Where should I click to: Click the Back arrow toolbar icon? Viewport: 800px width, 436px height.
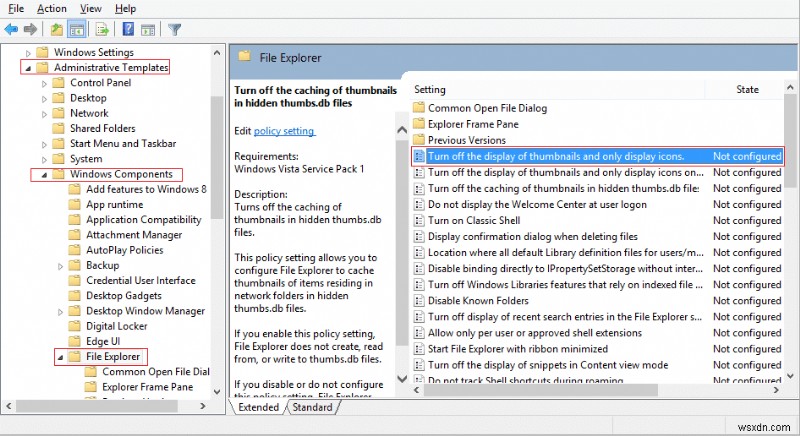pos(11,30)
